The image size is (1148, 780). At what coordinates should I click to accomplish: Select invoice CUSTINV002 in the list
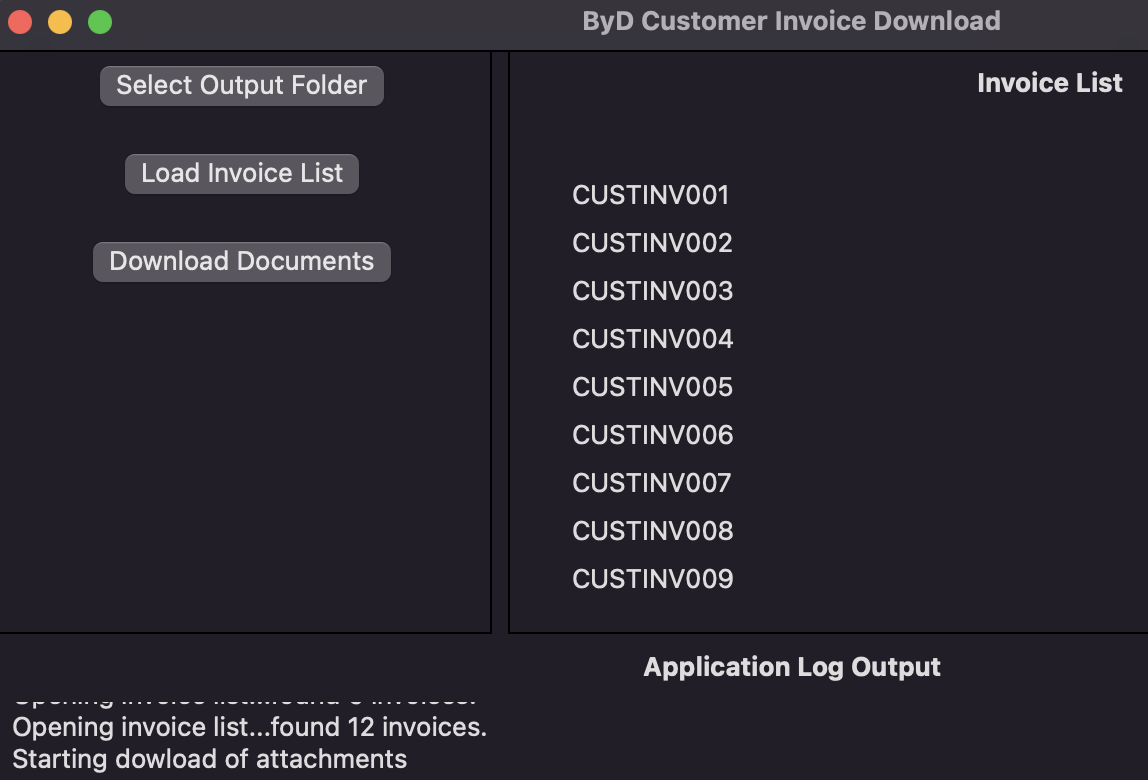652,243
